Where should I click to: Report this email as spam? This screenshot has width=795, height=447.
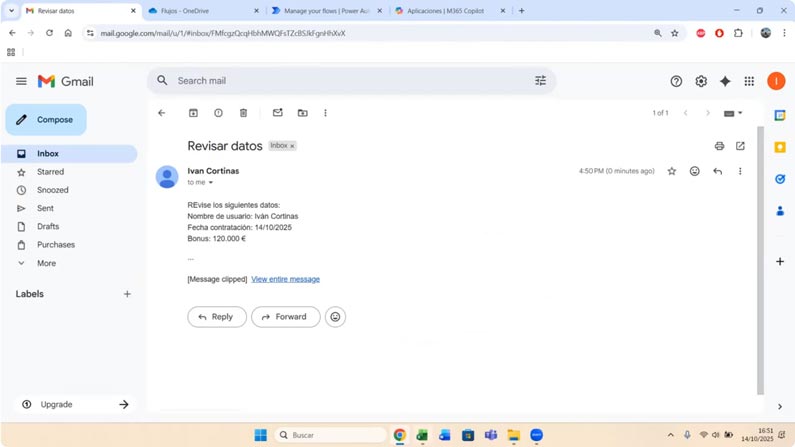click(x=218, y=113)
